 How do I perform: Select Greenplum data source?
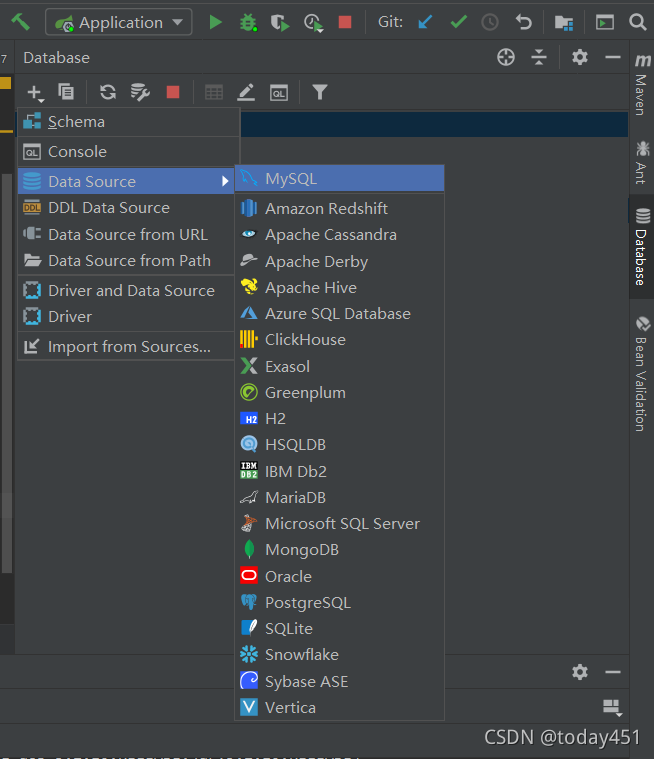pyautogui.click(x=339, y=393)
